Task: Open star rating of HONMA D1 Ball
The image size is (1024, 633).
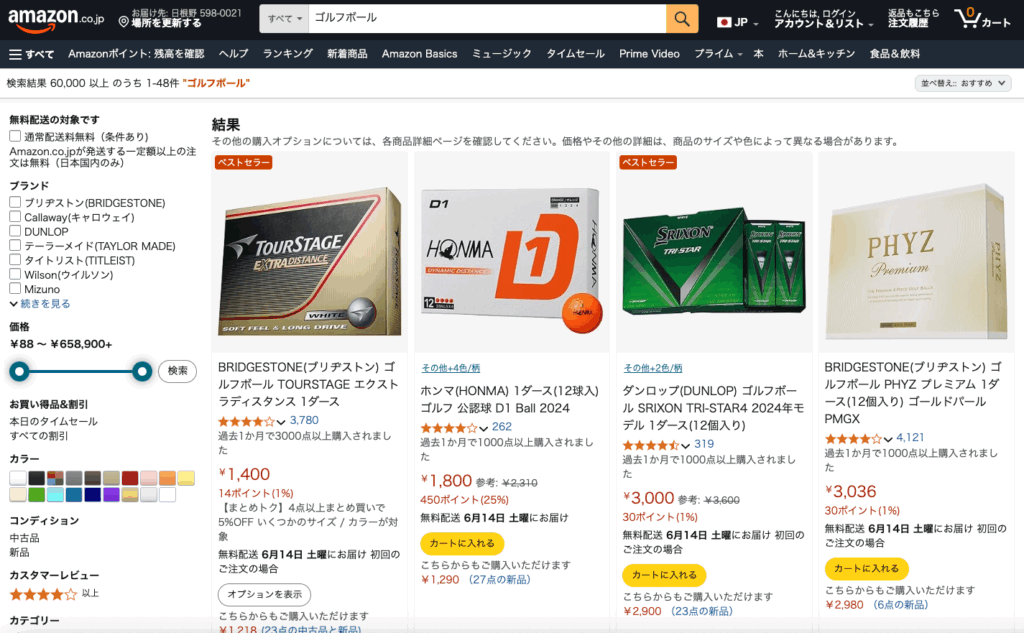Action: (453, 428)
